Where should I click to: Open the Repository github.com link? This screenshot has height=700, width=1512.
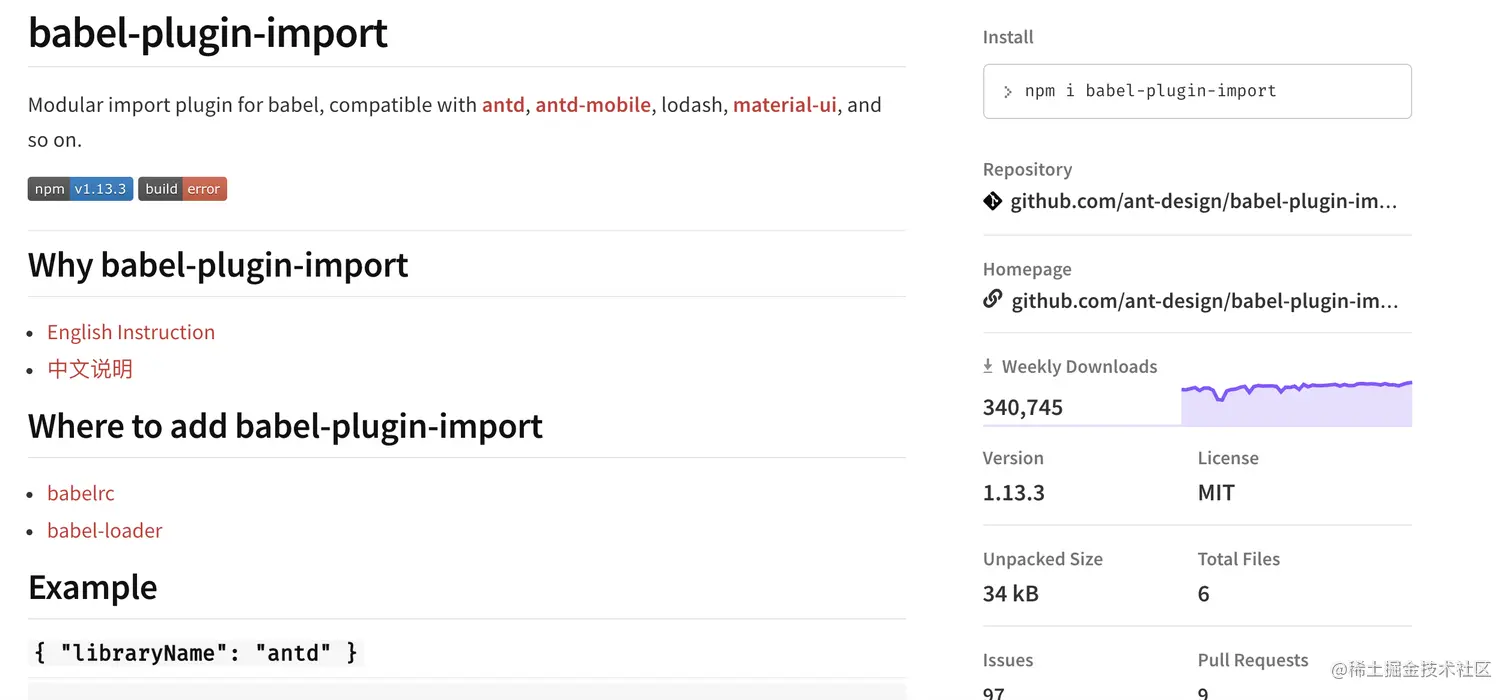[x=1204, y=201]
